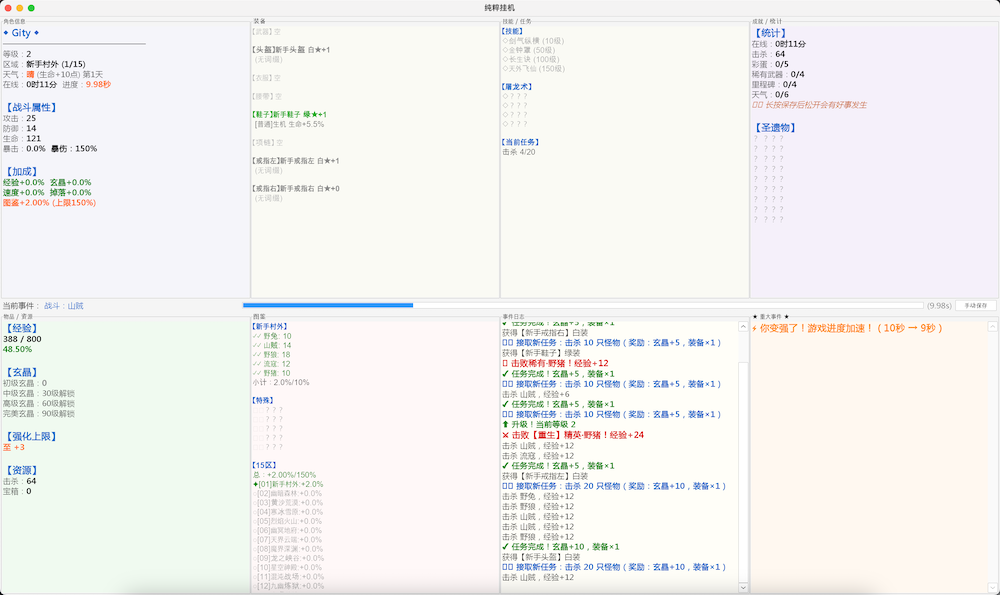Click the 【强化上限】 heading
1000x595 pixels.
pos(31,437)
